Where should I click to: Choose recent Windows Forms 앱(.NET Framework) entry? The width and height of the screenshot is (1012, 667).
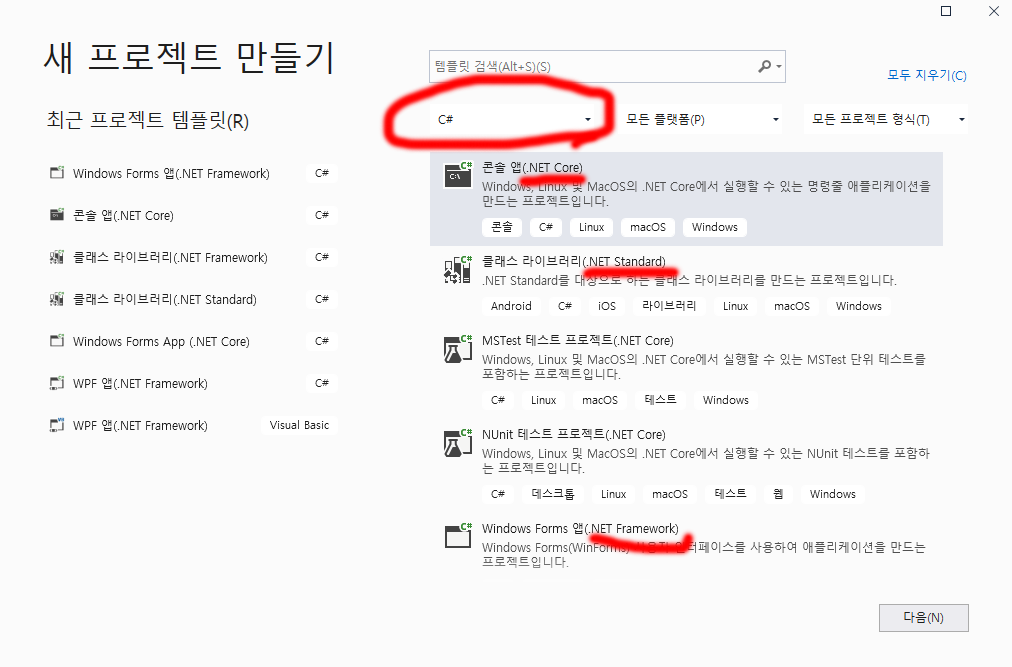point(192,173)
